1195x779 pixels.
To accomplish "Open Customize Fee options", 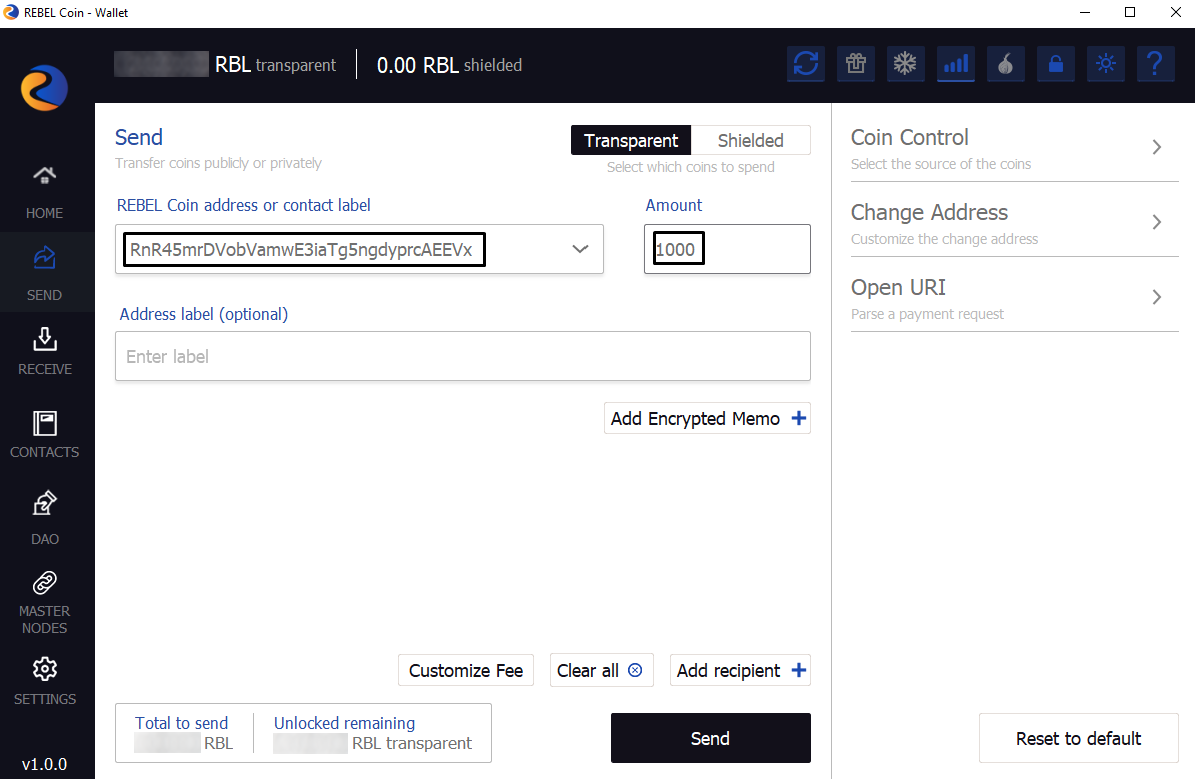I will point(466,671).
